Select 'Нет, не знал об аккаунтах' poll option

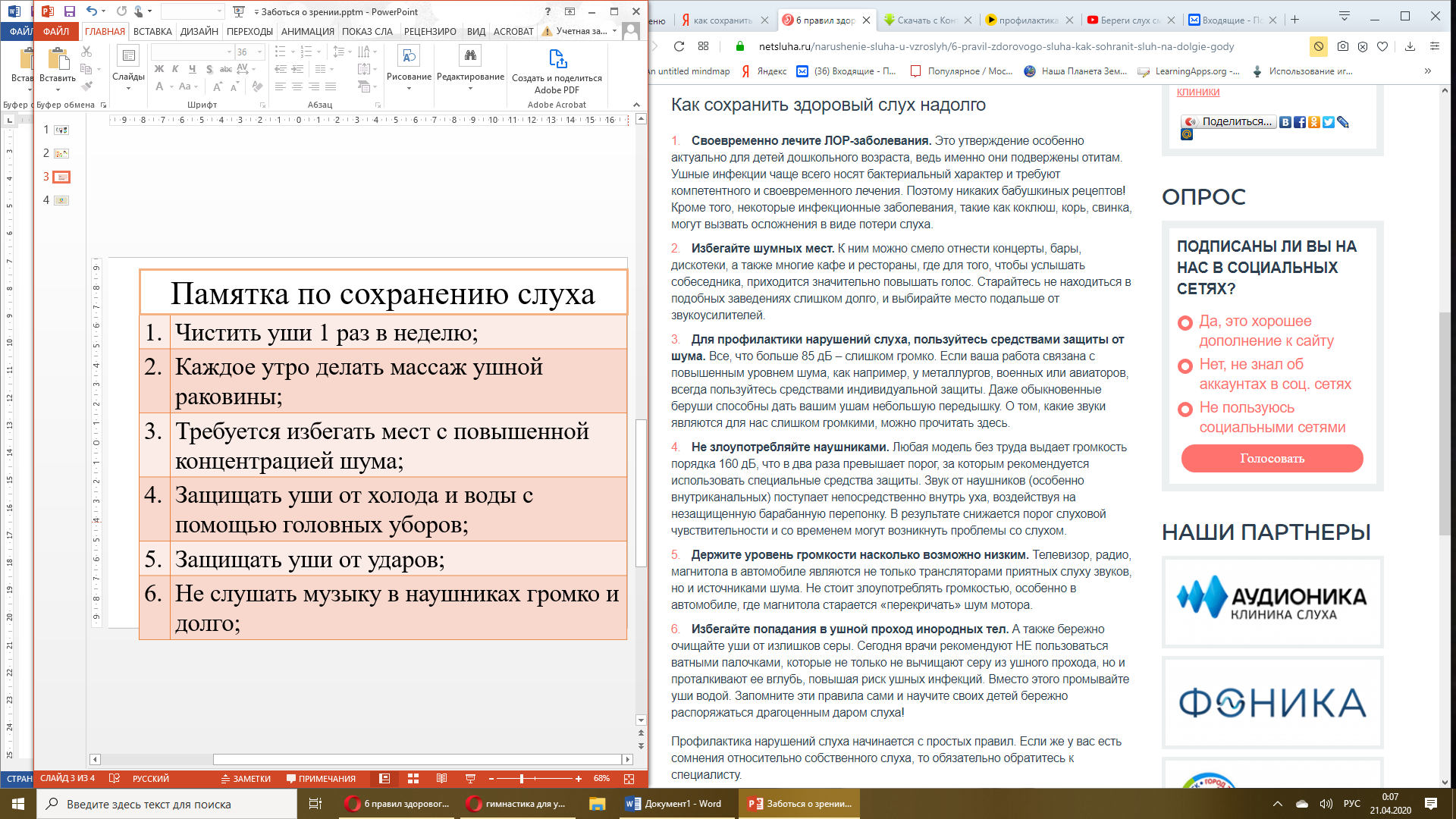1185,366
